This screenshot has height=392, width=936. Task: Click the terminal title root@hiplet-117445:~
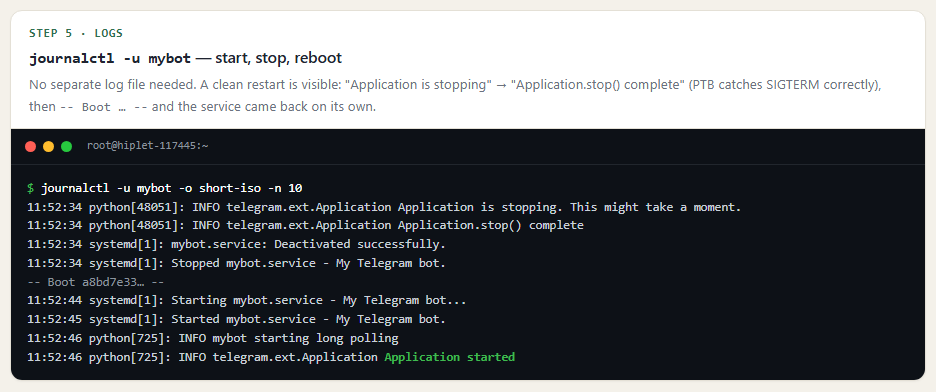pyautogui.click(x=147, y=146)
